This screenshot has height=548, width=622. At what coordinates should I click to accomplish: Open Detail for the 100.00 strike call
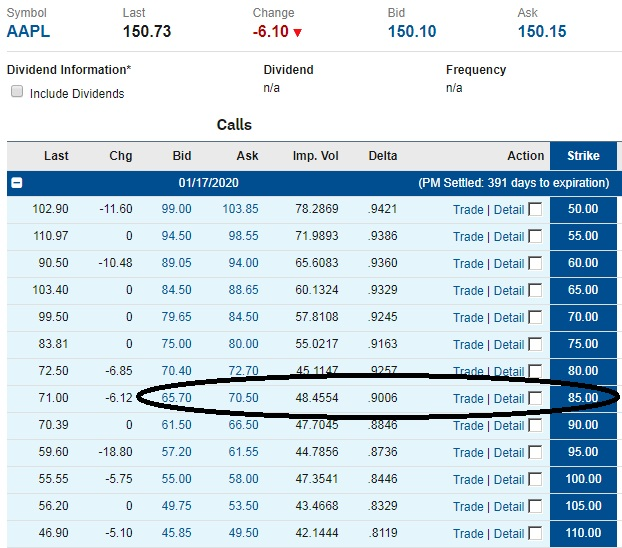(x=508, y=479)
